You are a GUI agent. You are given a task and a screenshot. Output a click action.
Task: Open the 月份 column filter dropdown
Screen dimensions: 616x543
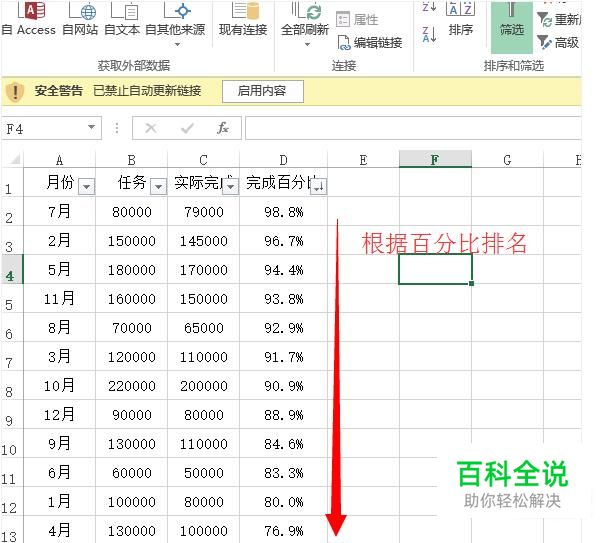[86, 186]
